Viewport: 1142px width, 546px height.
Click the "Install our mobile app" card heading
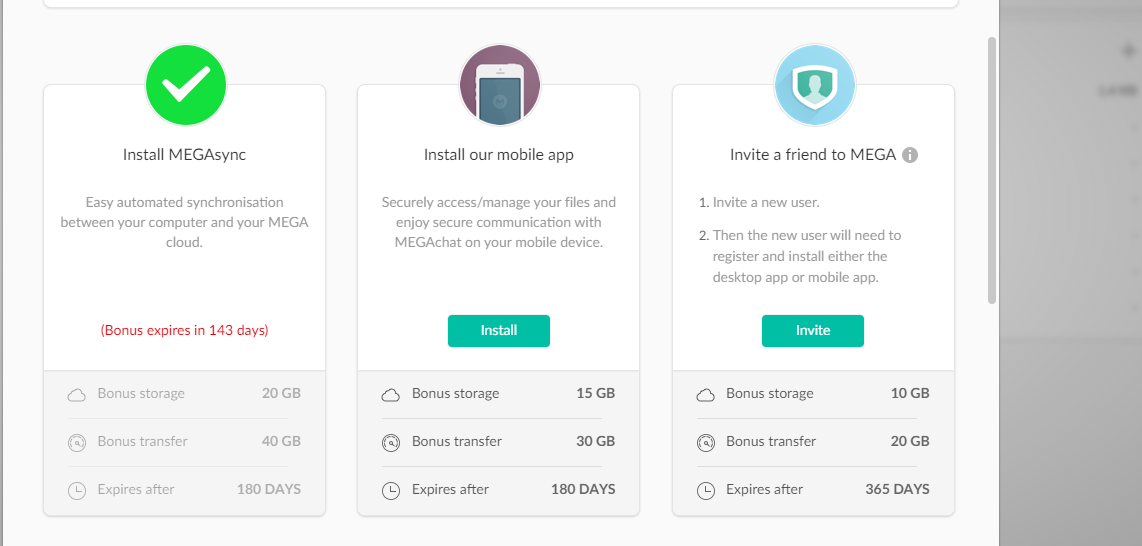[499, 155]
